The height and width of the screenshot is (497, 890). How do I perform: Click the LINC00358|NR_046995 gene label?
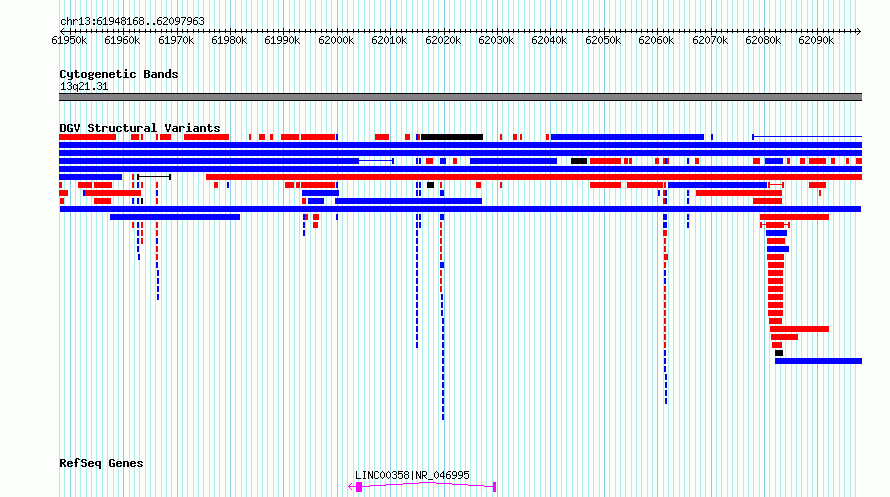click(412, 475)
